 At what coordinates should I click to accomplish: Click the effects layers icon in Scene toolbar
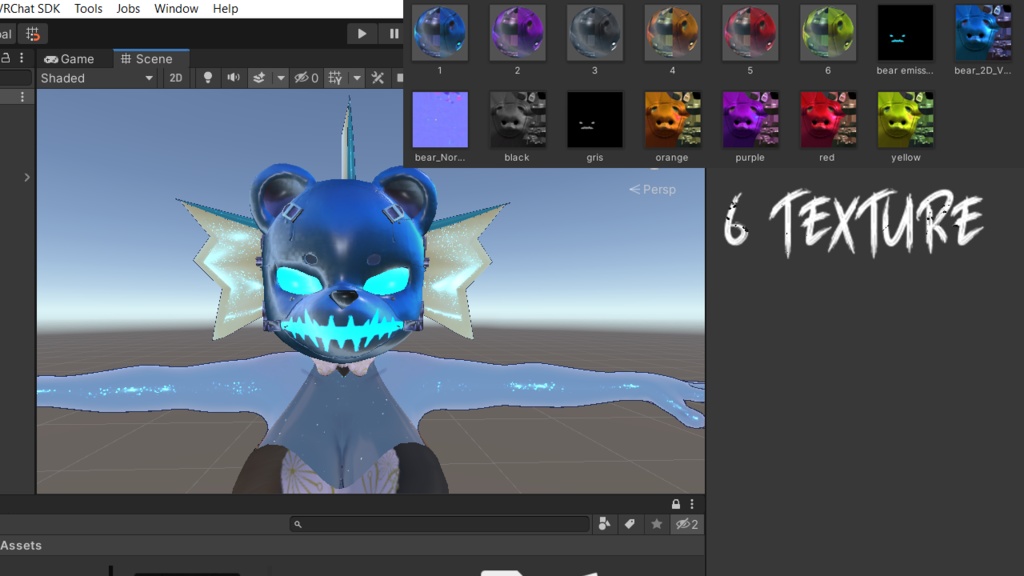[259, 78]
